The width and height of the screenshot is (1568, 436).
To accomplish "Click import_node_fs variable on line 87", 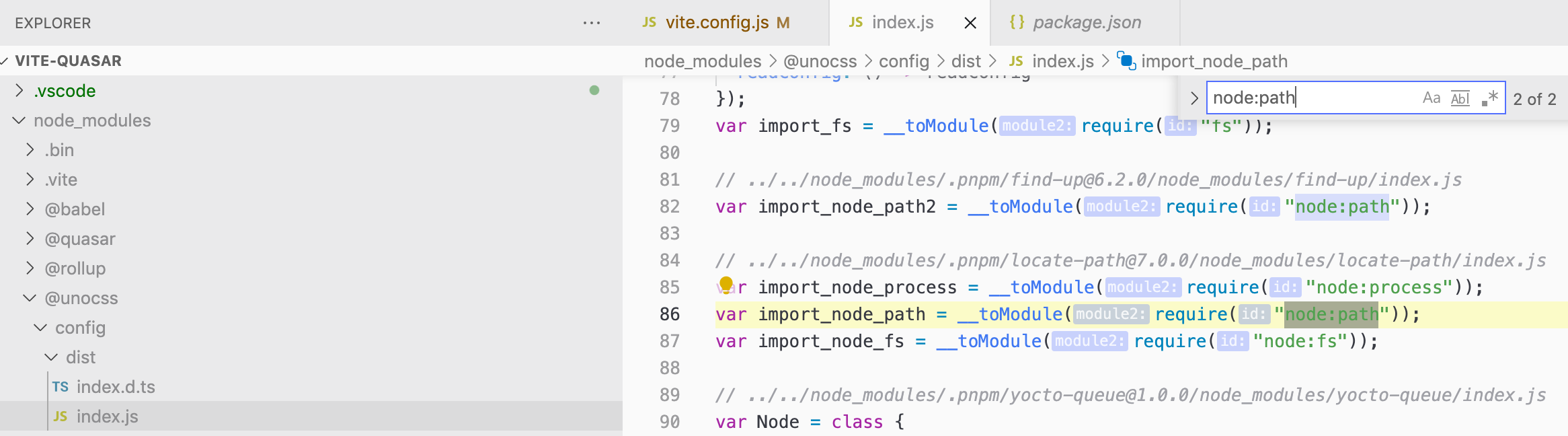I will click(x=831, y=341).
